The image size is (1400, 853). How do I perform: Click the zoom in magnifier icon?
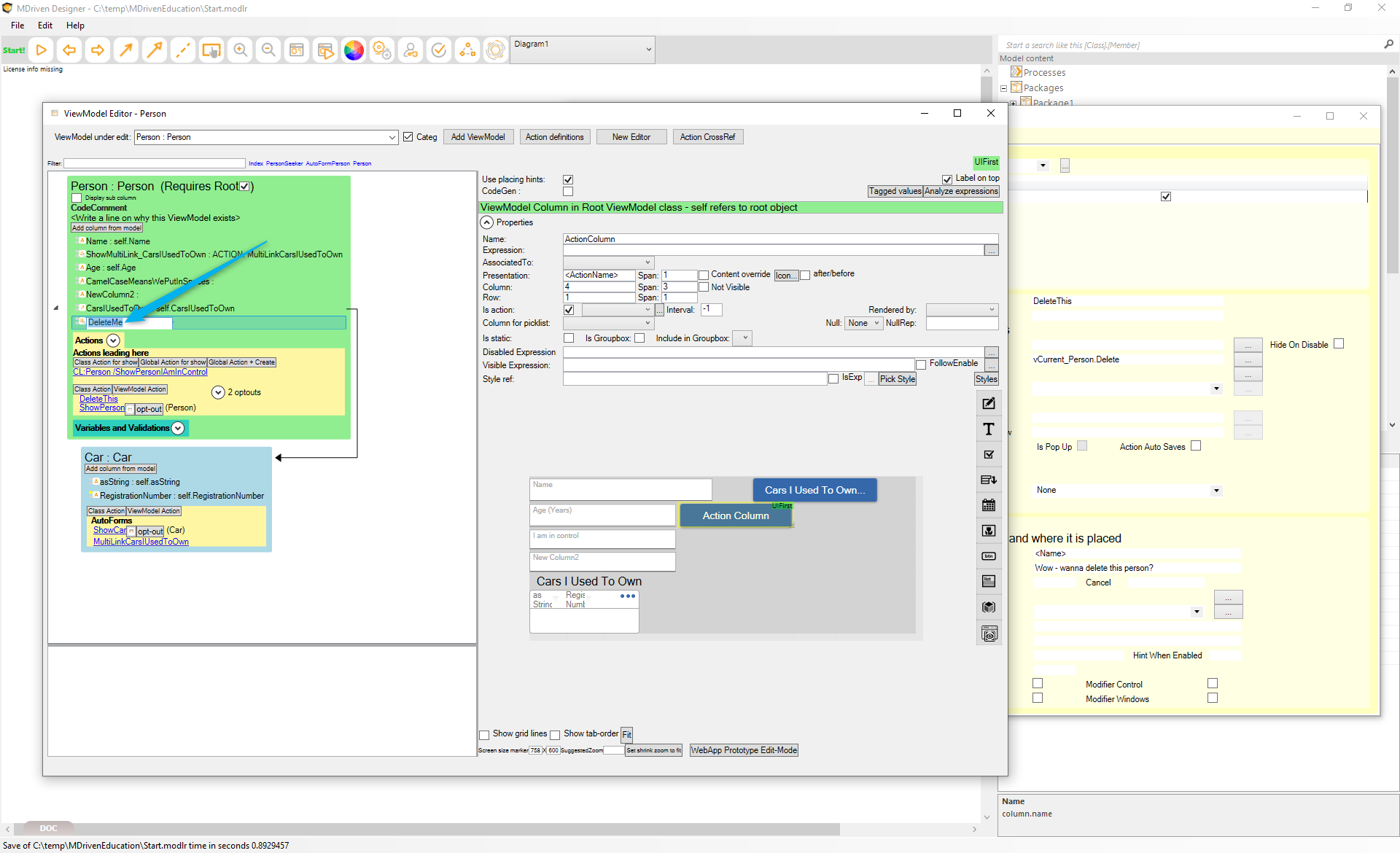[240, 50]
